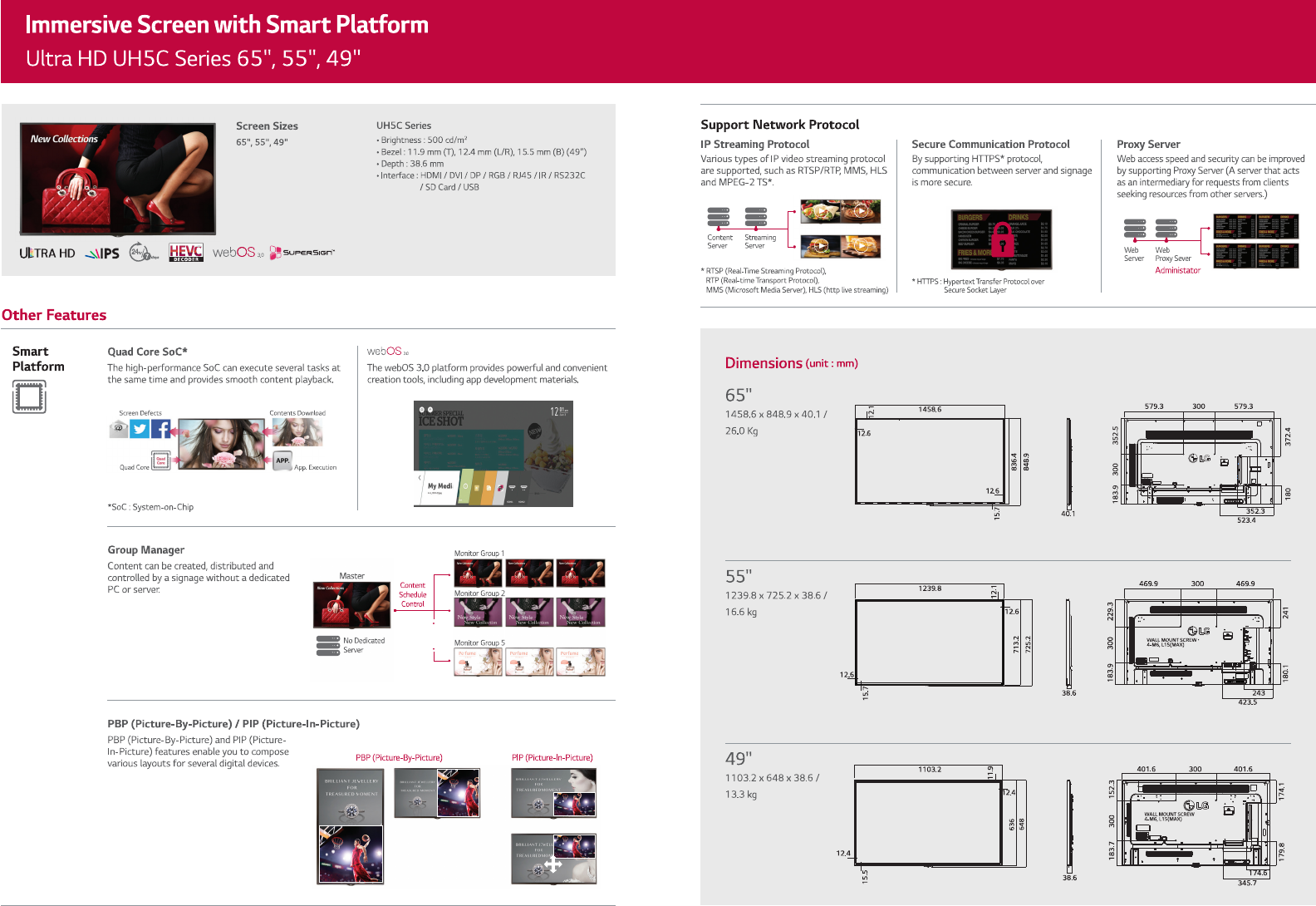Click the Web Server icon

click(x=1135, y=229)
